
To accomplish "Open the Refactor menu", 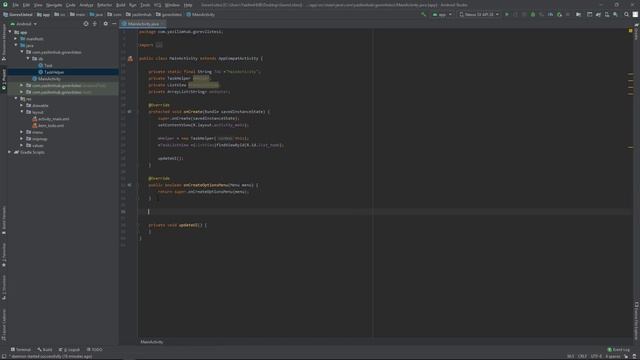I will pyautogui.click(x=104, y=5).
